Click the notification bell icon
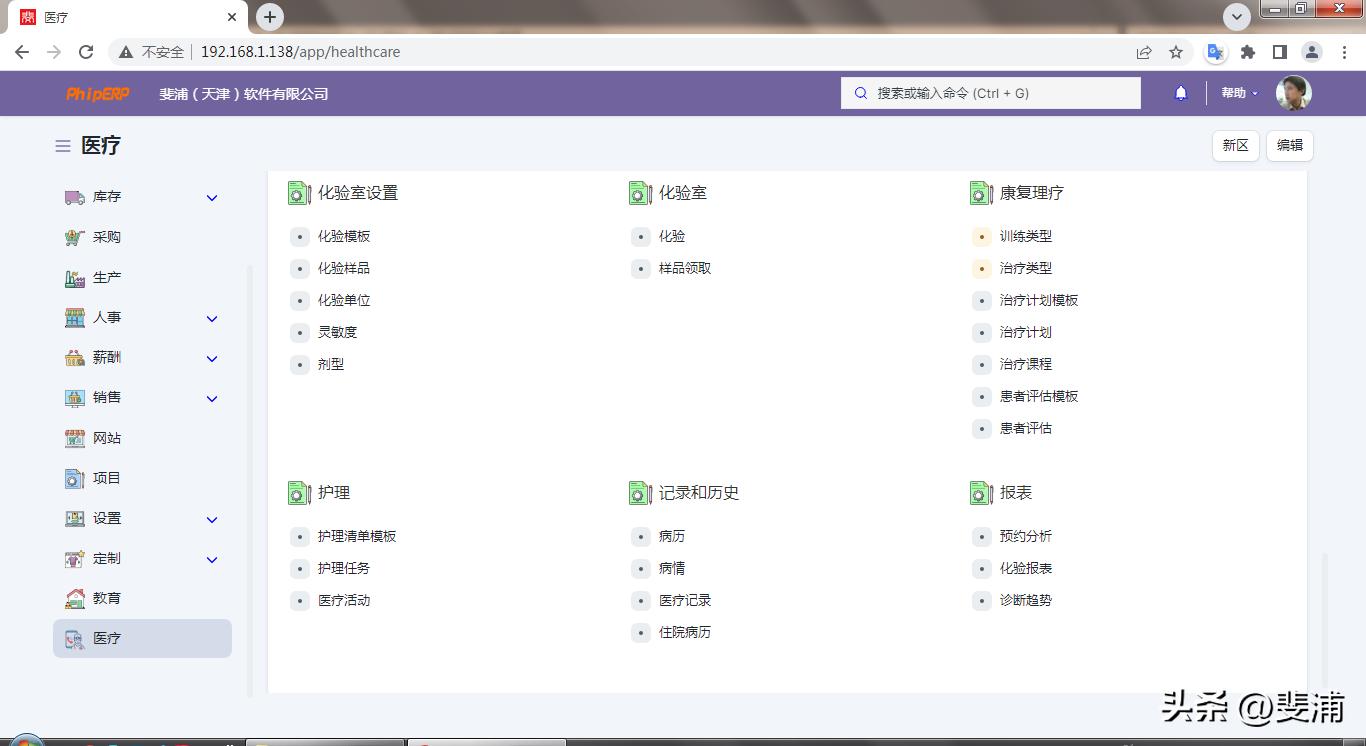Screen dimensions: 1366x746 coord(1180,93)
